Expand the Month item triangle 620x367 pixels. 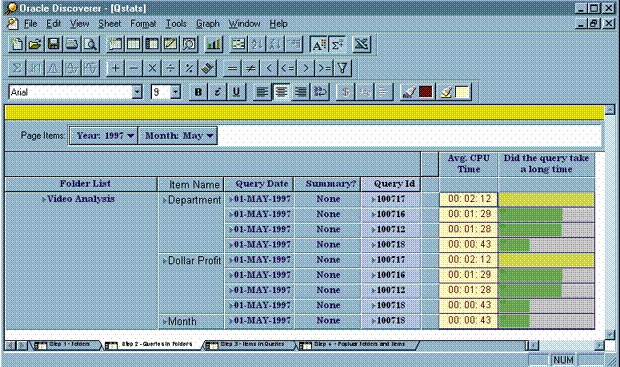164,322
